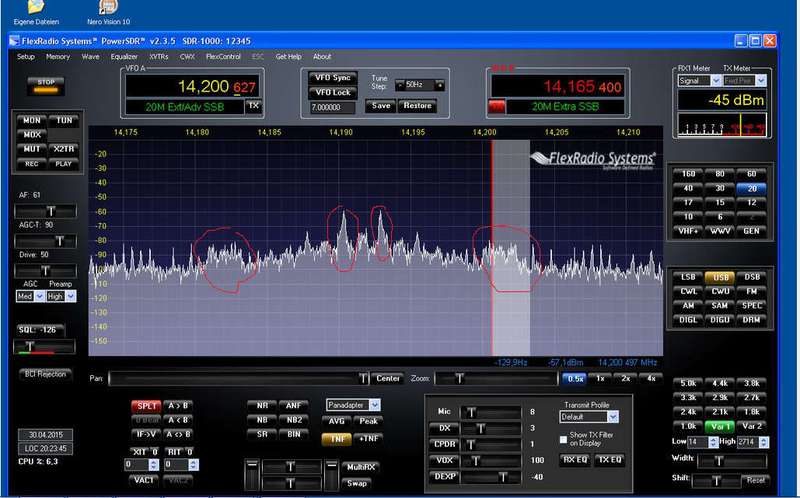
Task: Check Show TX Filter on Display
Action: click(563, 439)
